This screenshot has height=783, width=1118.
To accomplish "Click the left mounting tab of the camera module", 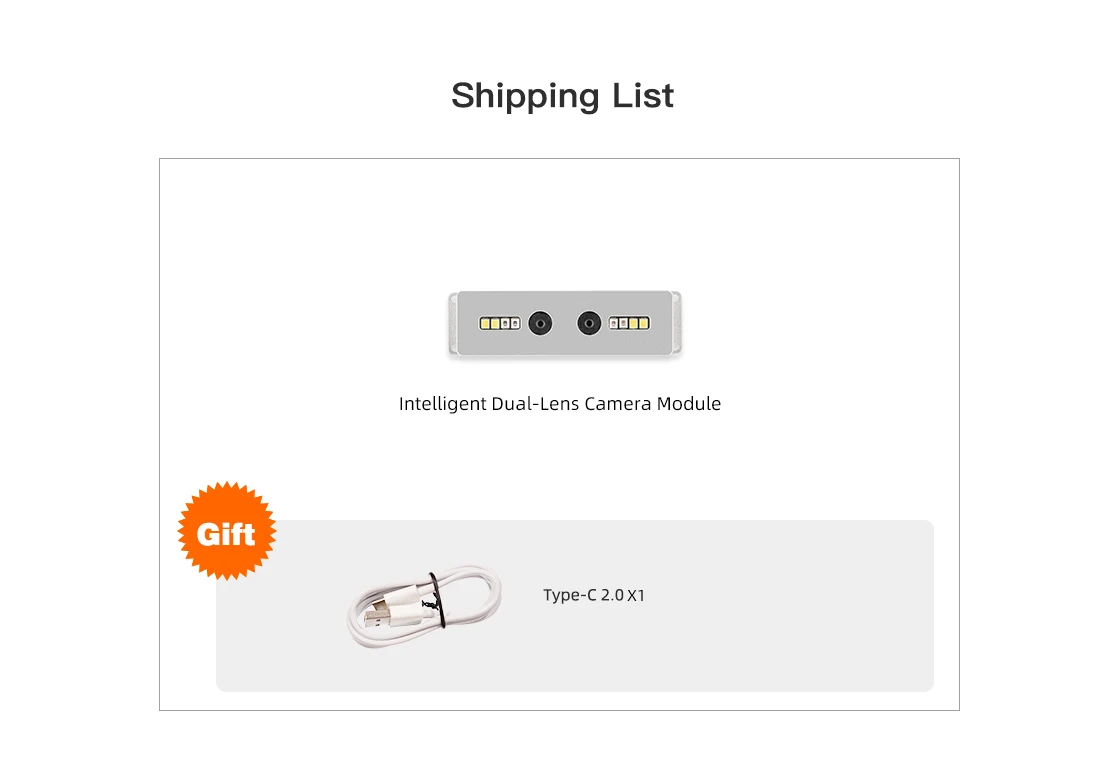I will pos(453,323).
